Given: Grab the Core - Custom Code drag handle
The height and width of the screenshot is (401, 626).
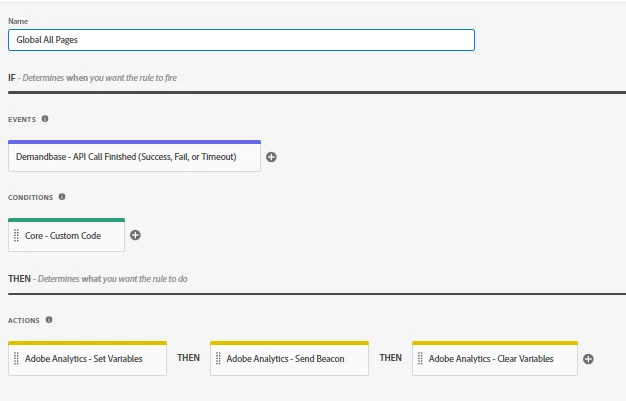Looking at the screenshot, I should [16, 235].
